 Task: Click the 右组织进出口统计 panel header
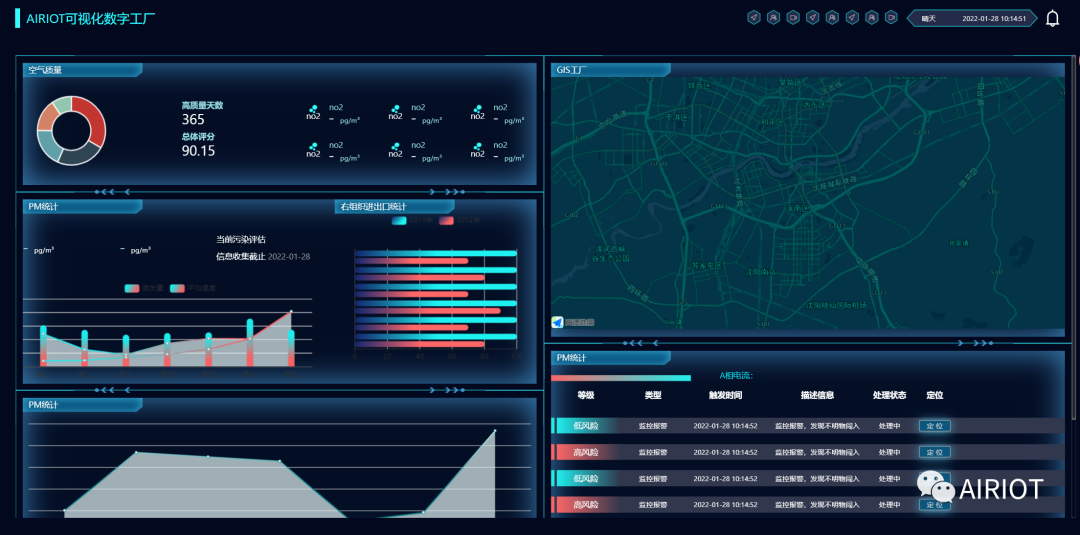tap(394, 207)
